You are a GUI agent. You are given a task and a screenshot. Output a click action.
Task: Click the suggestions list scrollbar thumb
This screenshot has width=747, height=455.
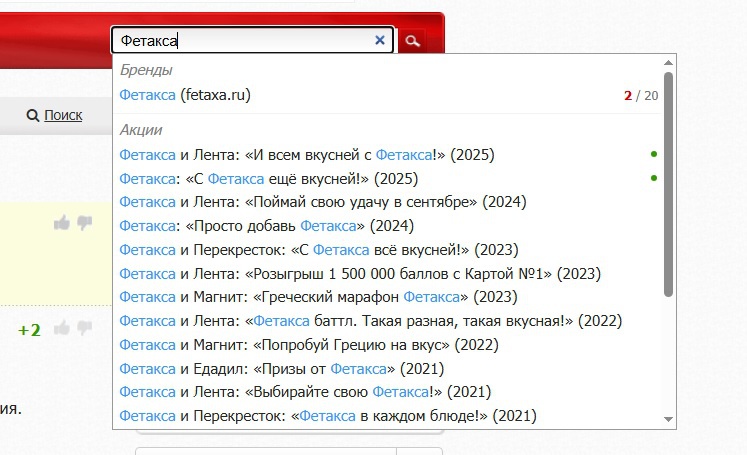click(668, 185)
